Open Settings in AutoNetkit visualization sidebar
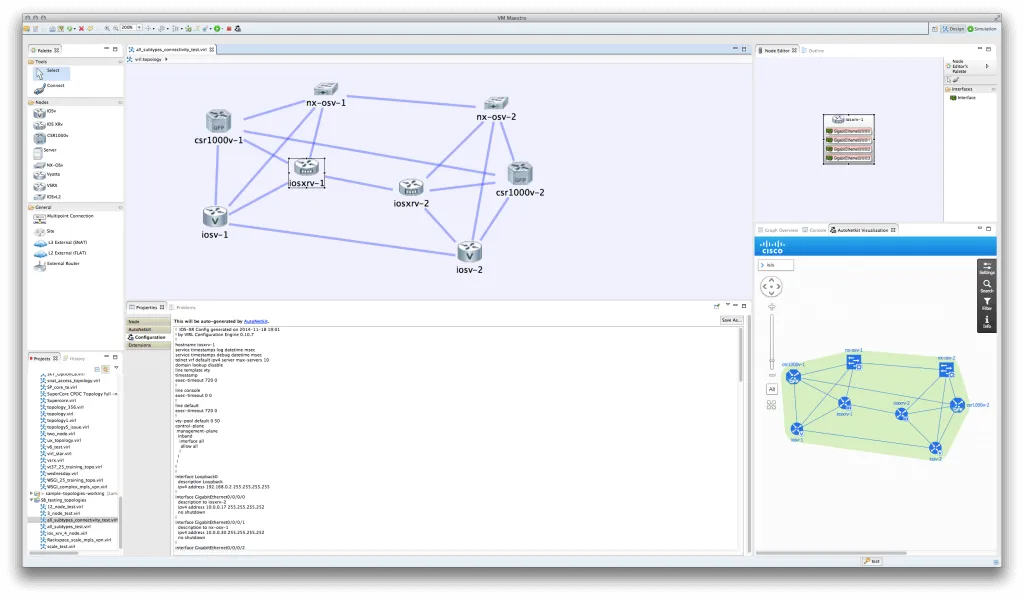The width and height of the screenshot is (1024, 598). pos(987,268)
